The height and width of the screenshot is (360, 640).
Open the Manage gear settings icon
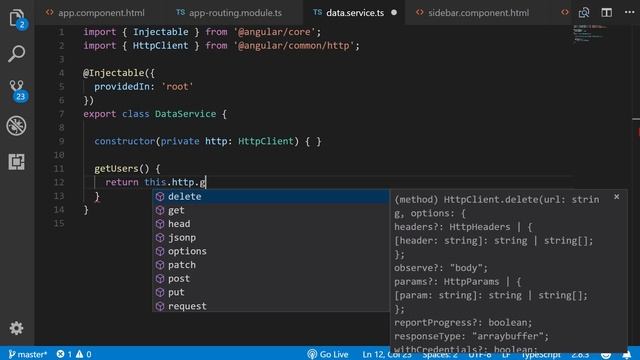click(16, 328)
